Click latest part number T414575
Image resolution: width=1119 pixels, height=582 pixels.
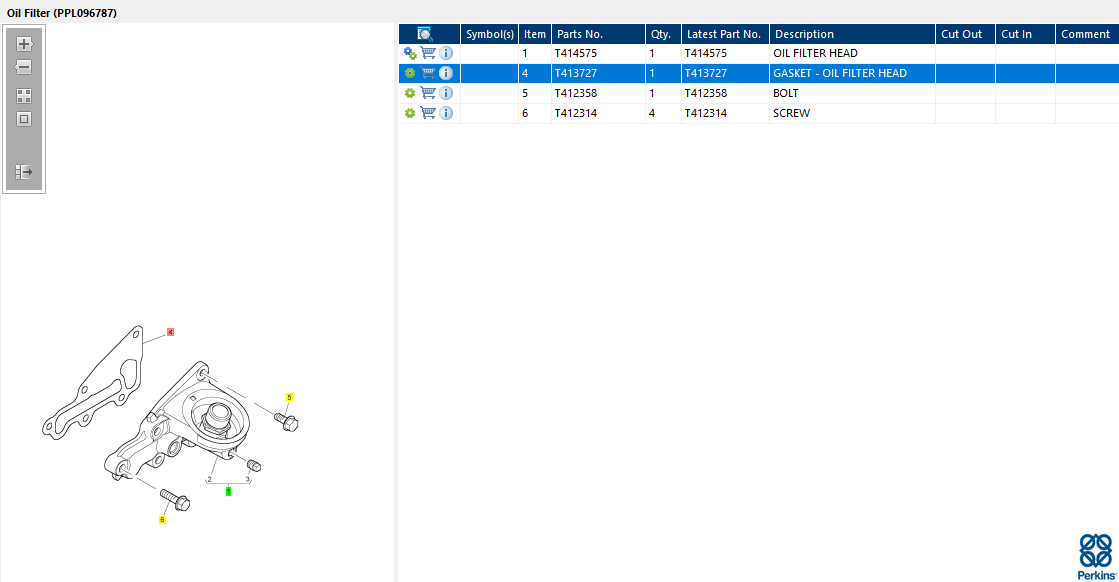click(706, 53)
